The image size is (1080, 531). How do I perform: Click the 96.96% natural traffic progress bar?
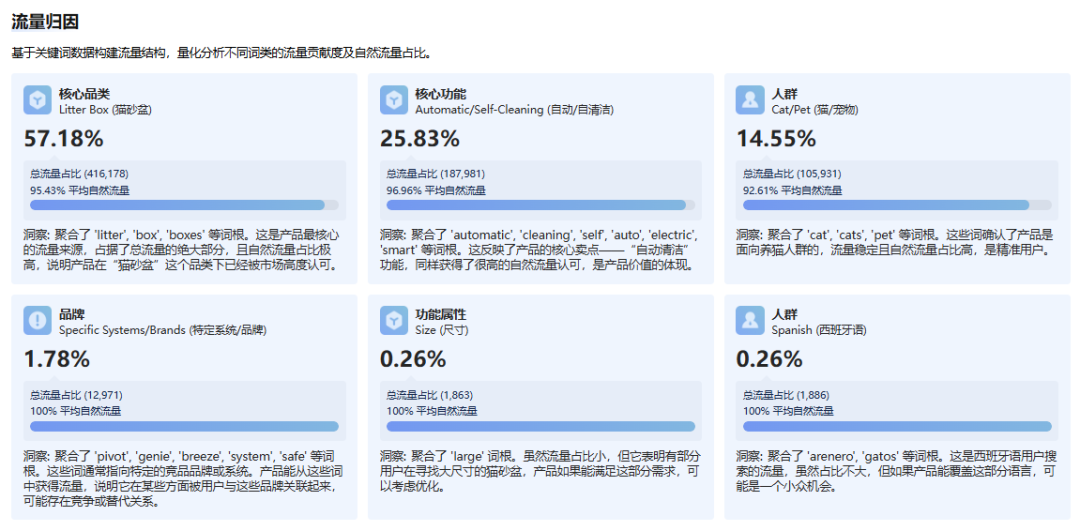tap(541, 205)
